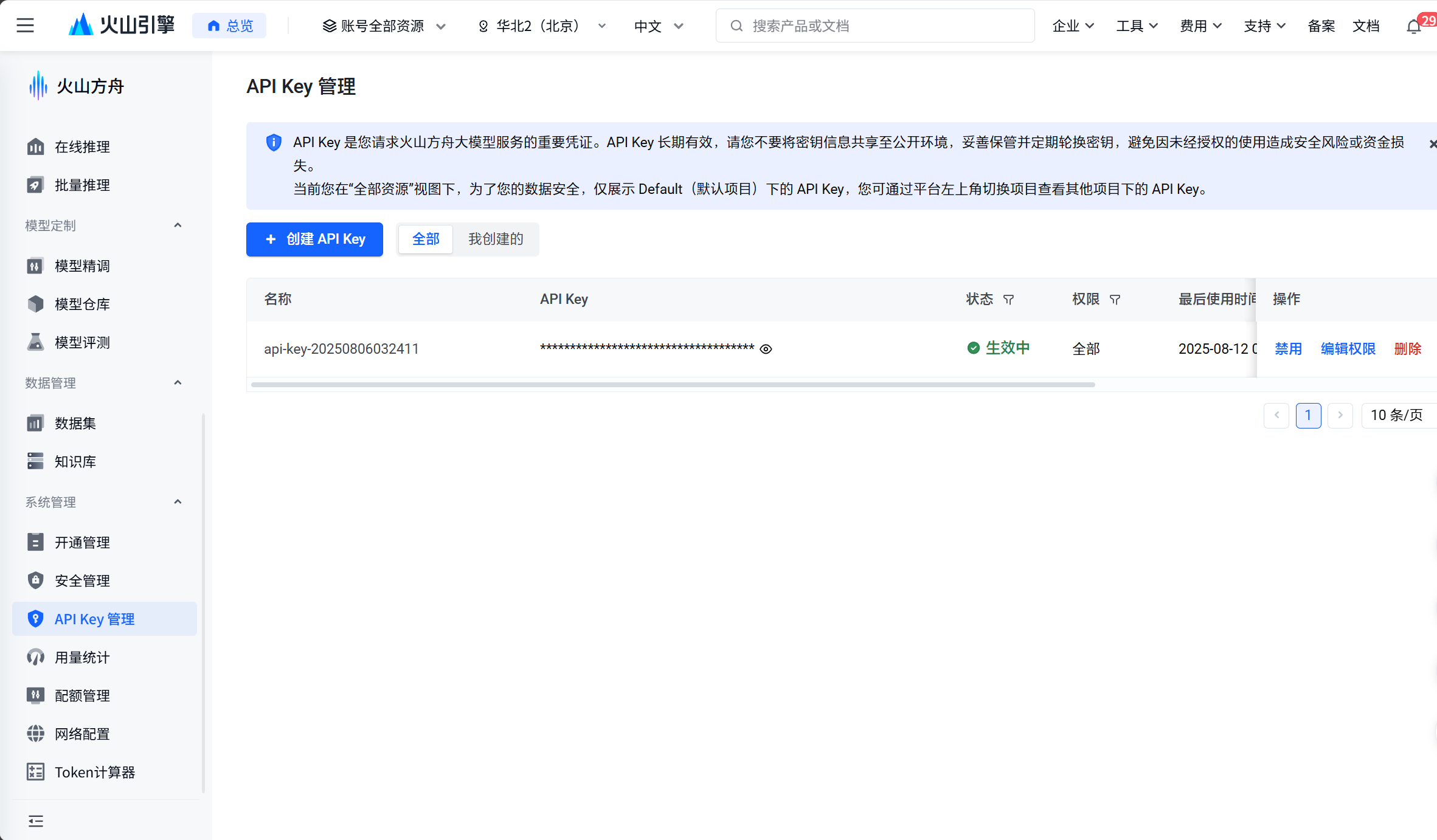The width and height of the screenshot is (1437, 840).
Task: Click the notification bell icon
Action: click(1413, 27)
